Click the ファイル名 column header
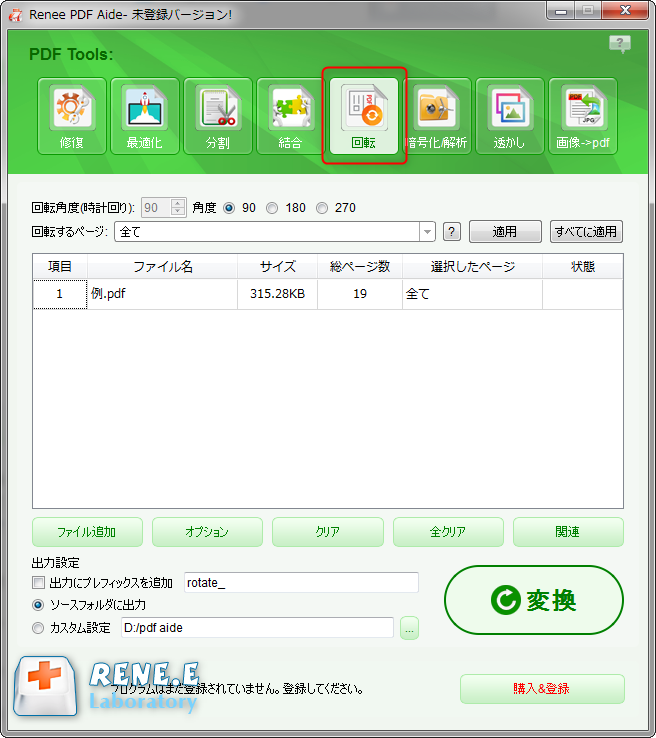The height and width of the screenshot is (738, 656). click(162, 267)
